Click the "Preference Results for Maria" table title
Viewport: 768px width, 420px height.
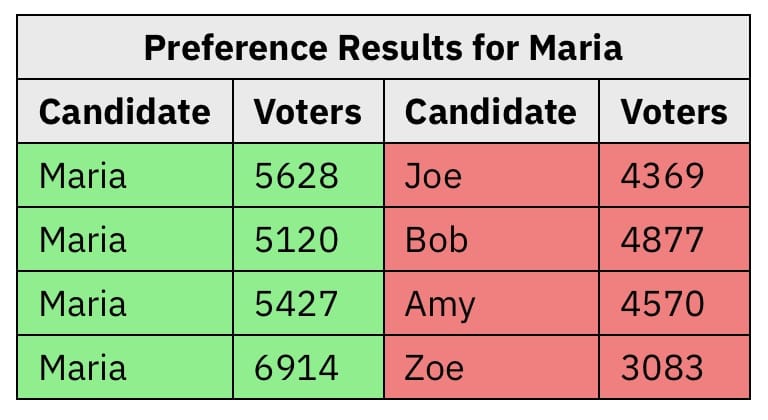pyautogui.click(x=383, y=48)
